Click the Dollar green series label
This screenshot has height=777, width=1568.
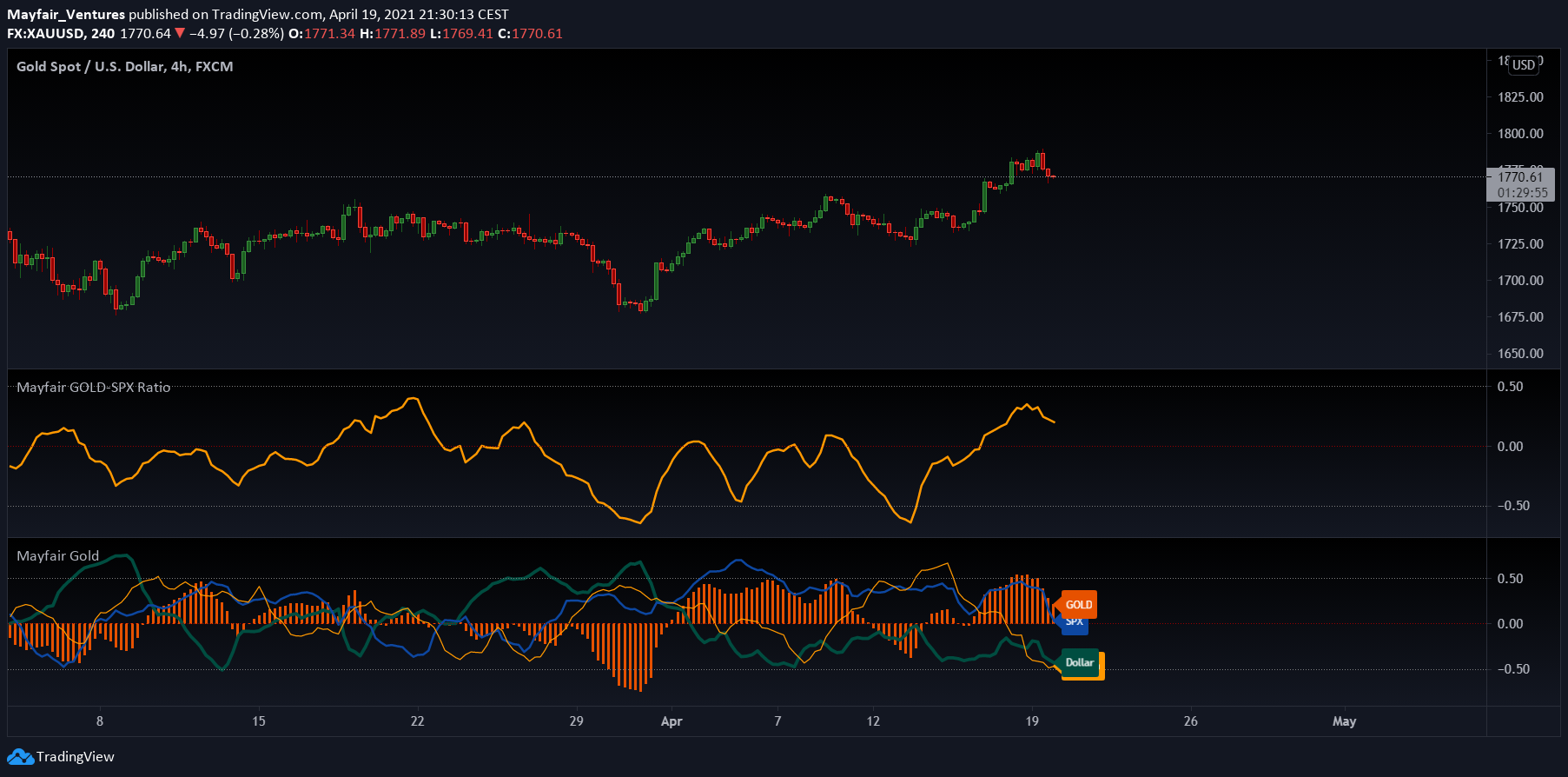tap(1080, 662)
